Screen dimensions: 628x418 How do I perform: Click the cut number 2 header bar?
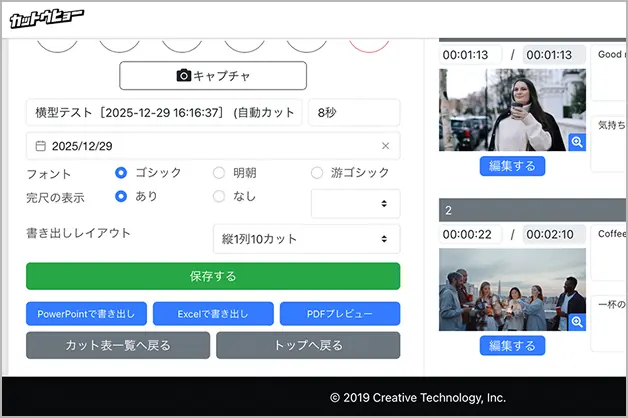[533, 210]
